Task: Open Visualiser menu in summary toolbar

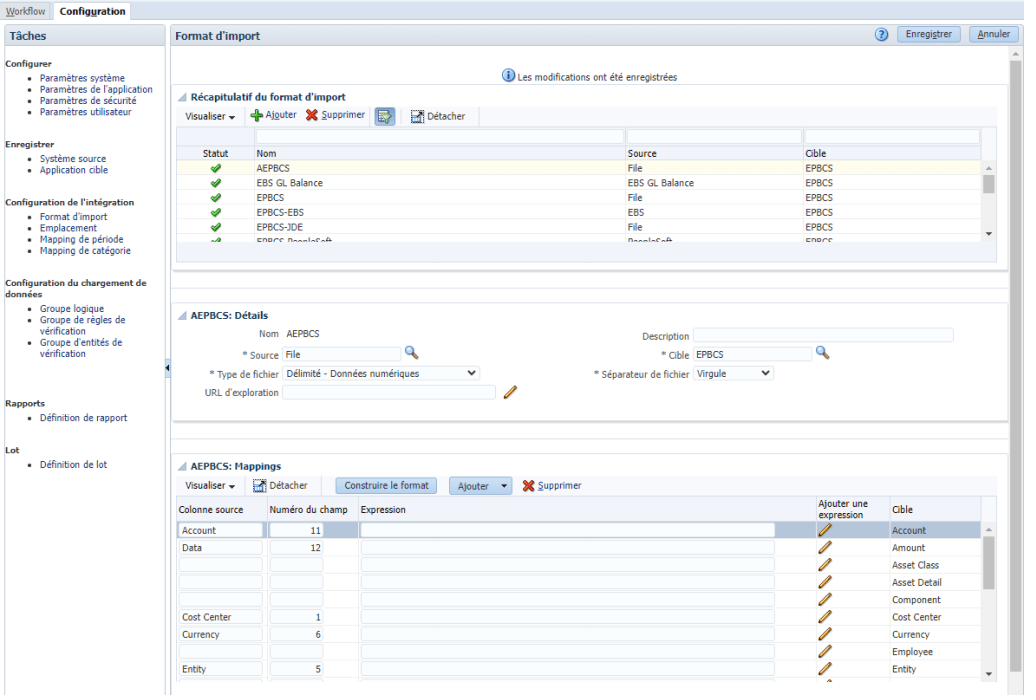Action: click(210, 116)
